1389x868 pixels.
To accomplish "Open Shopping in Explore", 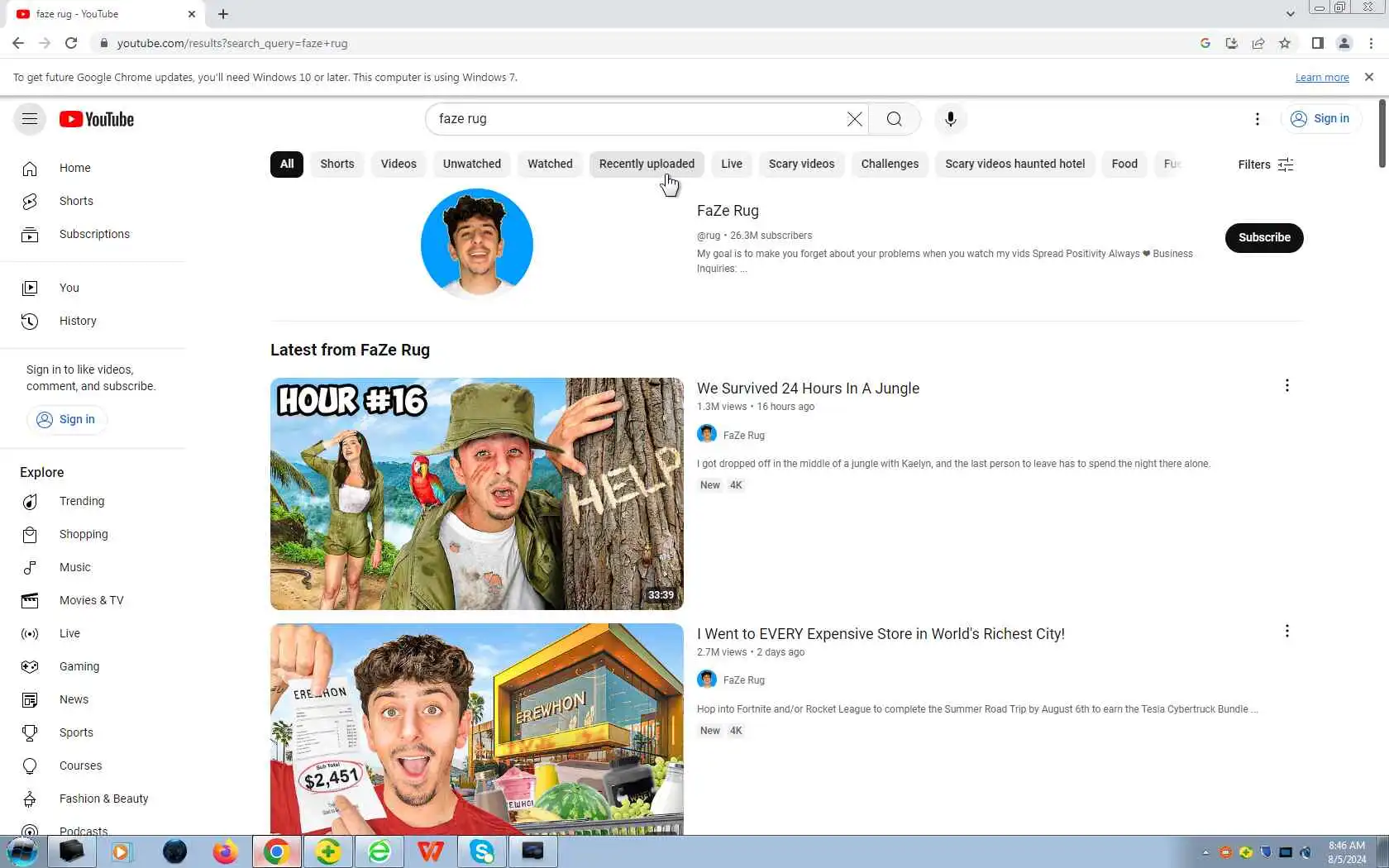I will [x=93, y=534].
